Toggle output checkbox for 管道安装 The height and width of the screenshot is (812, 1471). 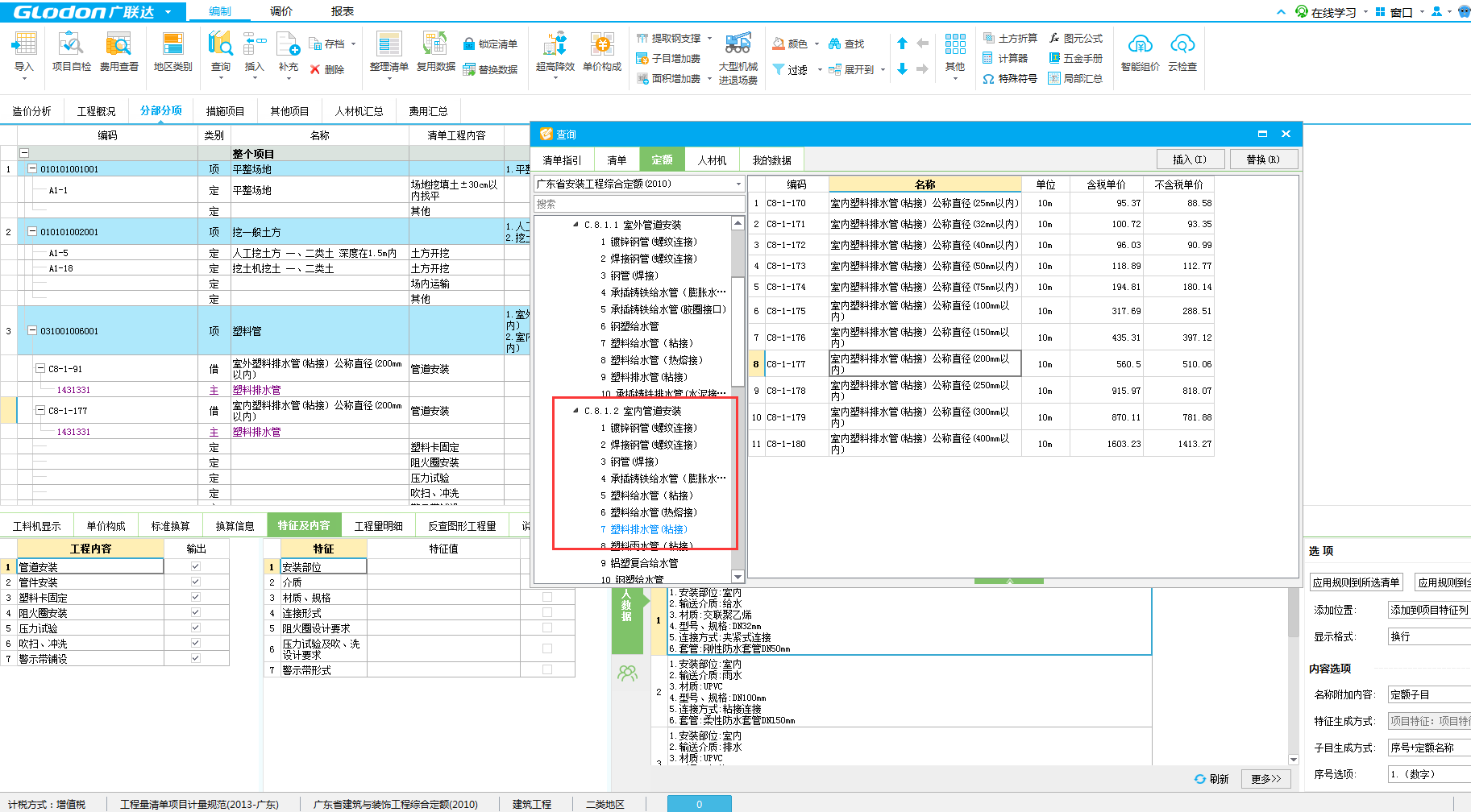click(195, 566)
